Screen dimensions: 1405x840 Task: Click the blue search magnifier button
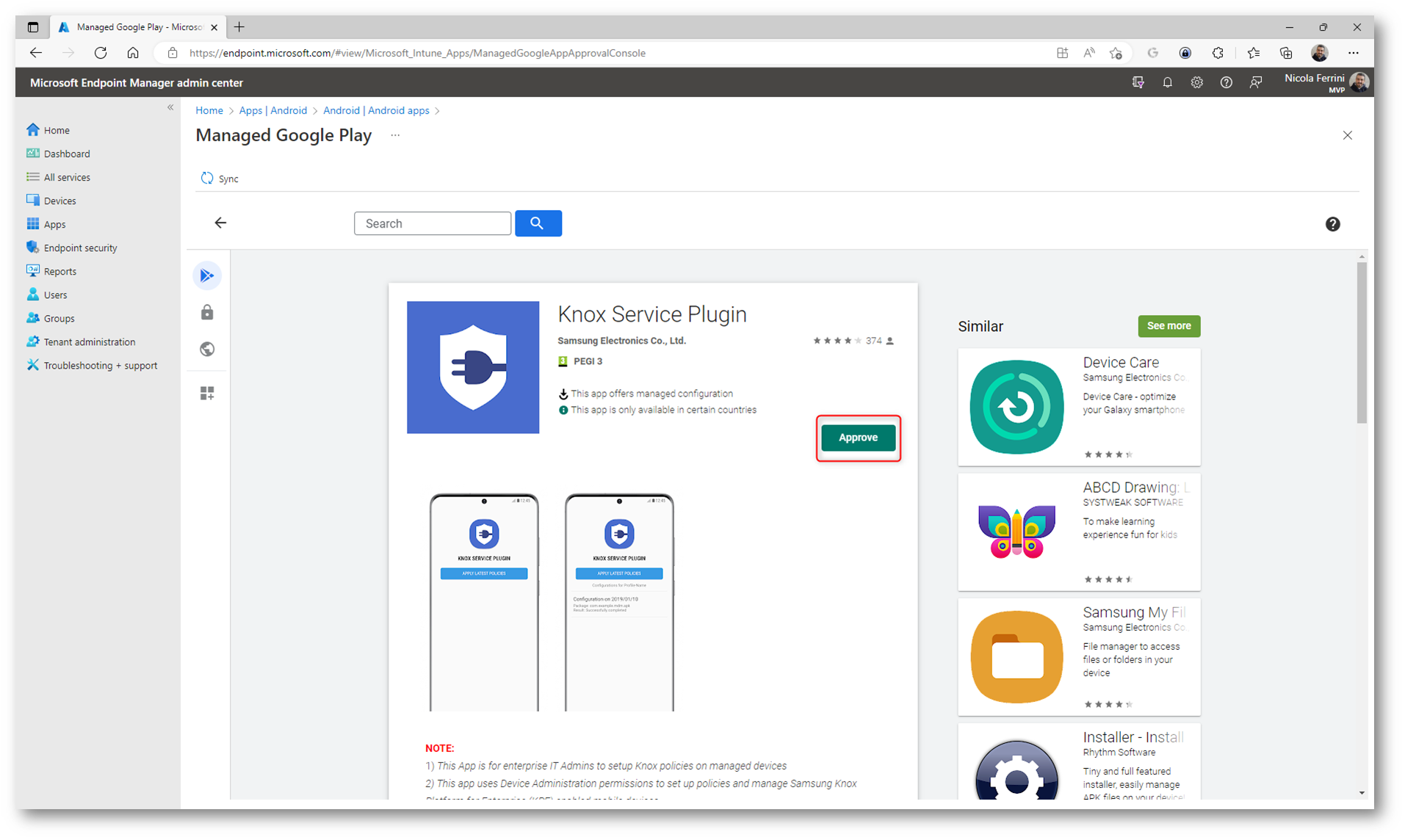pos(538,223)
